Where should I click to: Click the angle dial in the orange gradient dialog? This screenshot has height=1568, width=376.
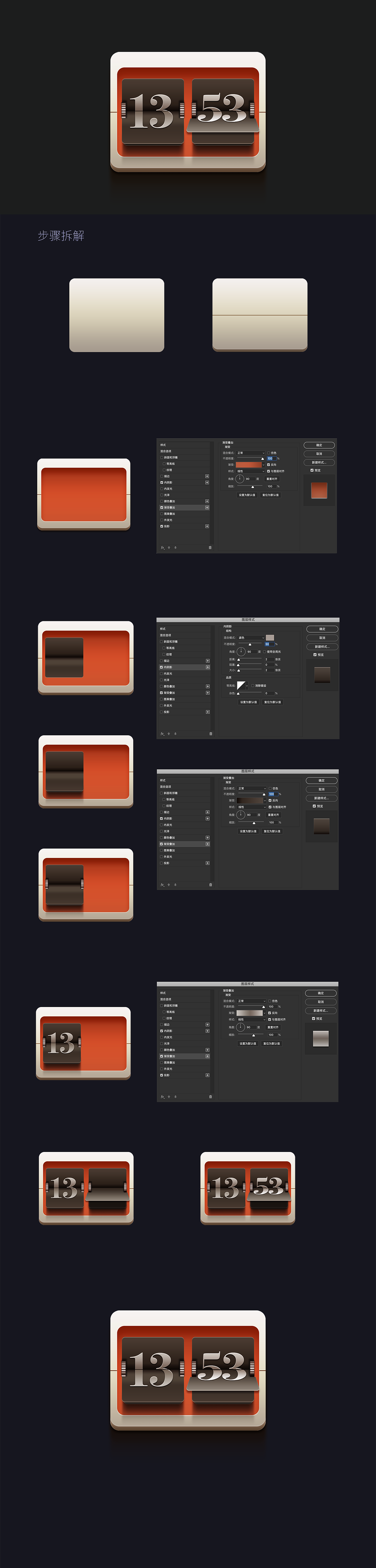click(240, 479)
